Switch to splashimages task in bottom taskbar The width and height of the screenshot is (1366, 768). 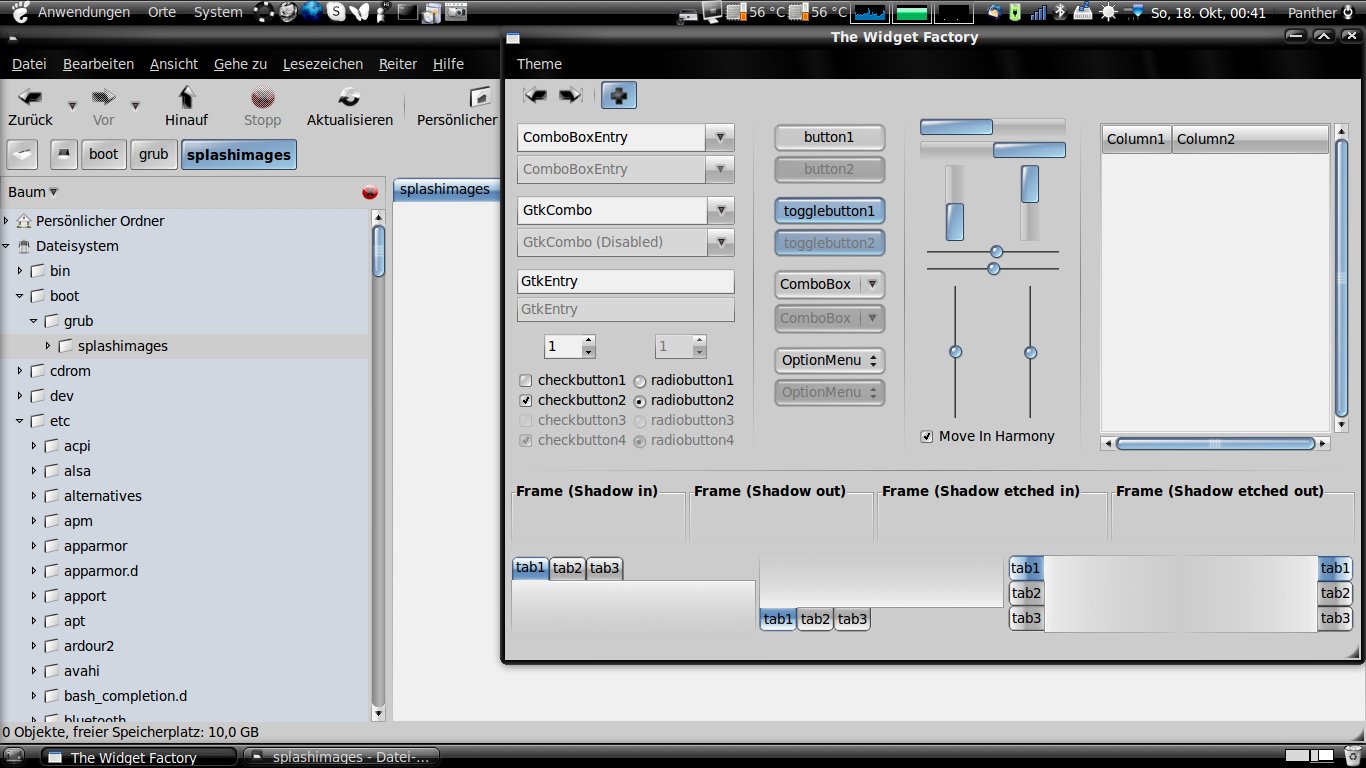[x=340, y=757]
